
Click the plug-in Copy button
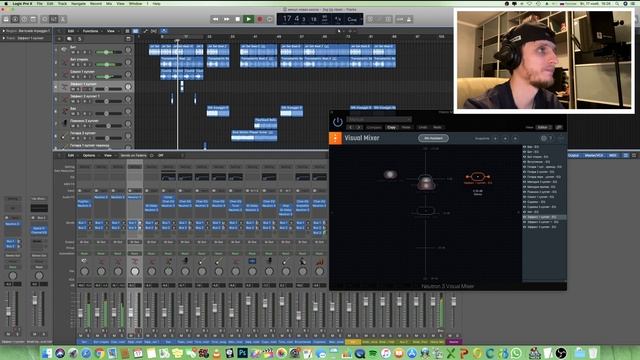pyautogui.click(x=391, y=127)
